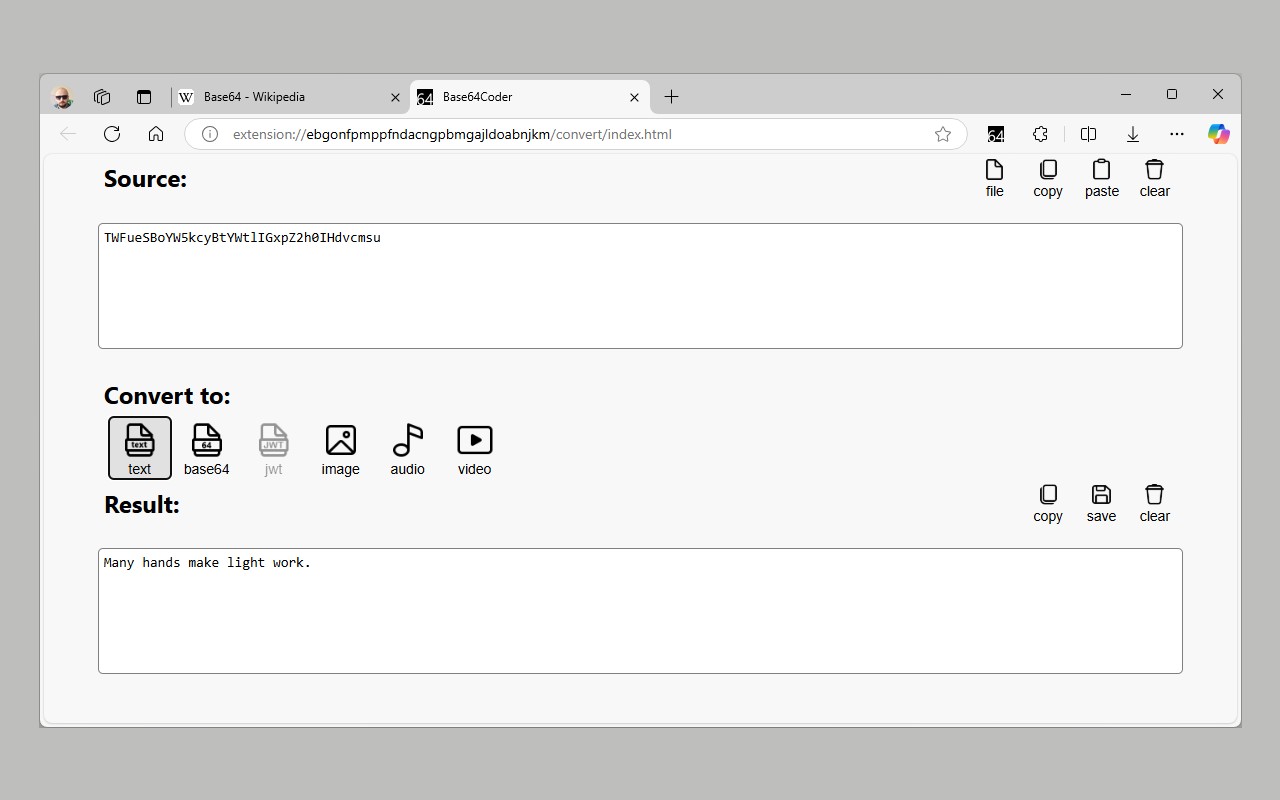Close the Base64Coder tab
The height and width of the screenshot is (800, 1280).
(634, 97)
